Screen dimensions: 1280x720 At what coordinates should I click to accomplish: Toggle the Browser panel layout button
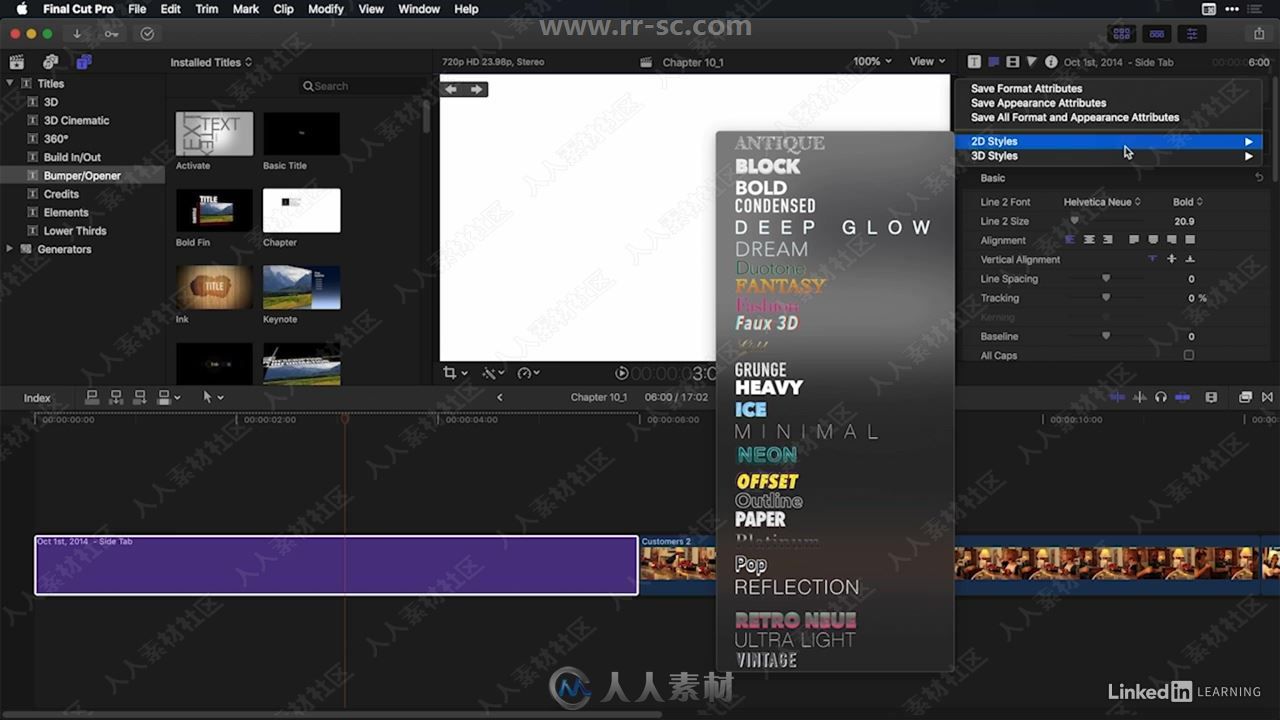(1122, 34)
